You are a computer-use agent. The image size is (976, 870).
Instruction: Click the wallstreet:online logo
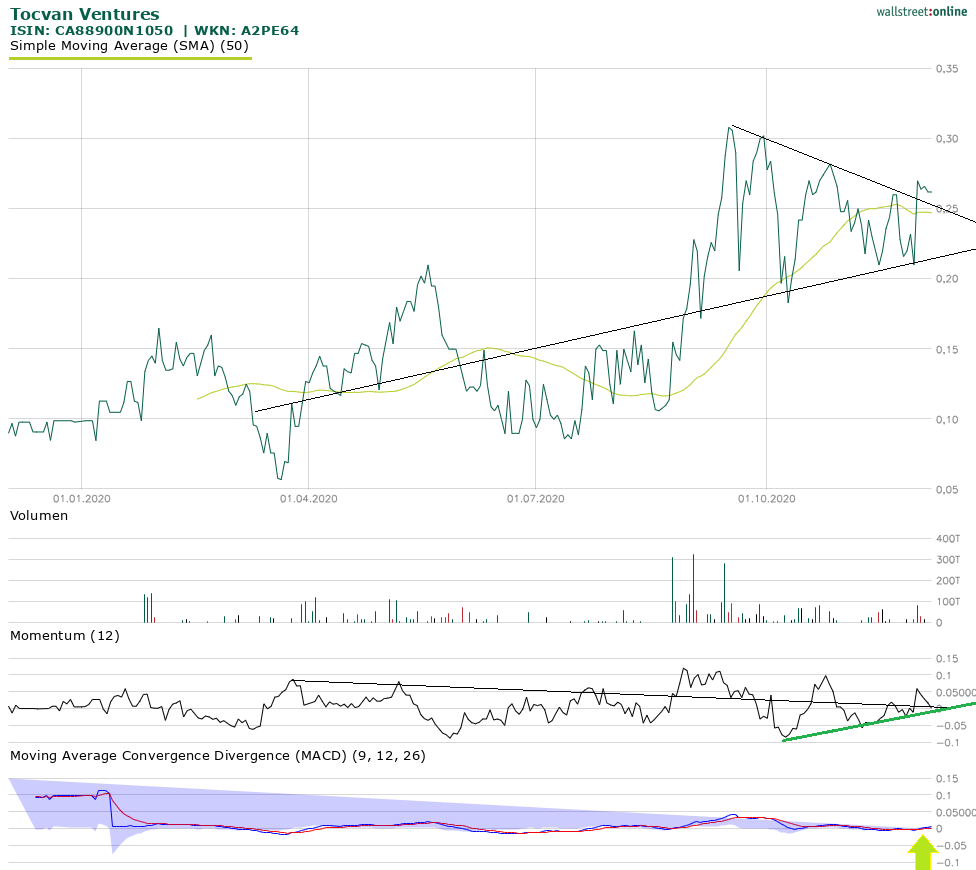(x=922, y=11)
